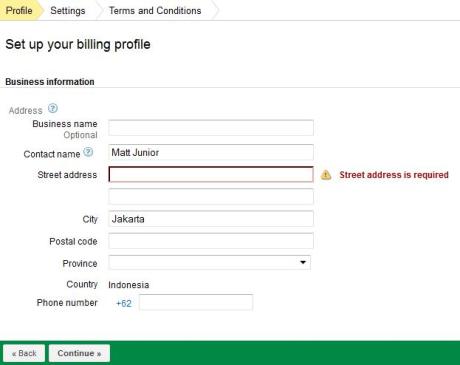Click the Indonesia country value
460x365 pixels.
point(129,285)
